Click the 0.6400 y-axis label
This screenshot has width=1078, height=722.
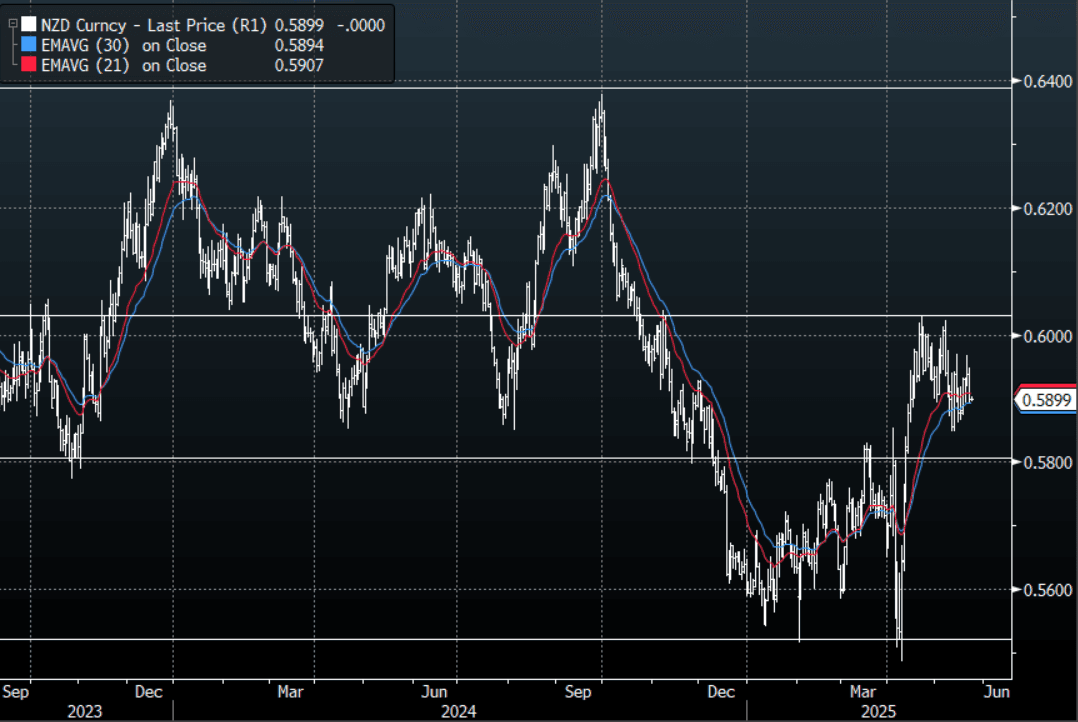[x=1048, y=82]
